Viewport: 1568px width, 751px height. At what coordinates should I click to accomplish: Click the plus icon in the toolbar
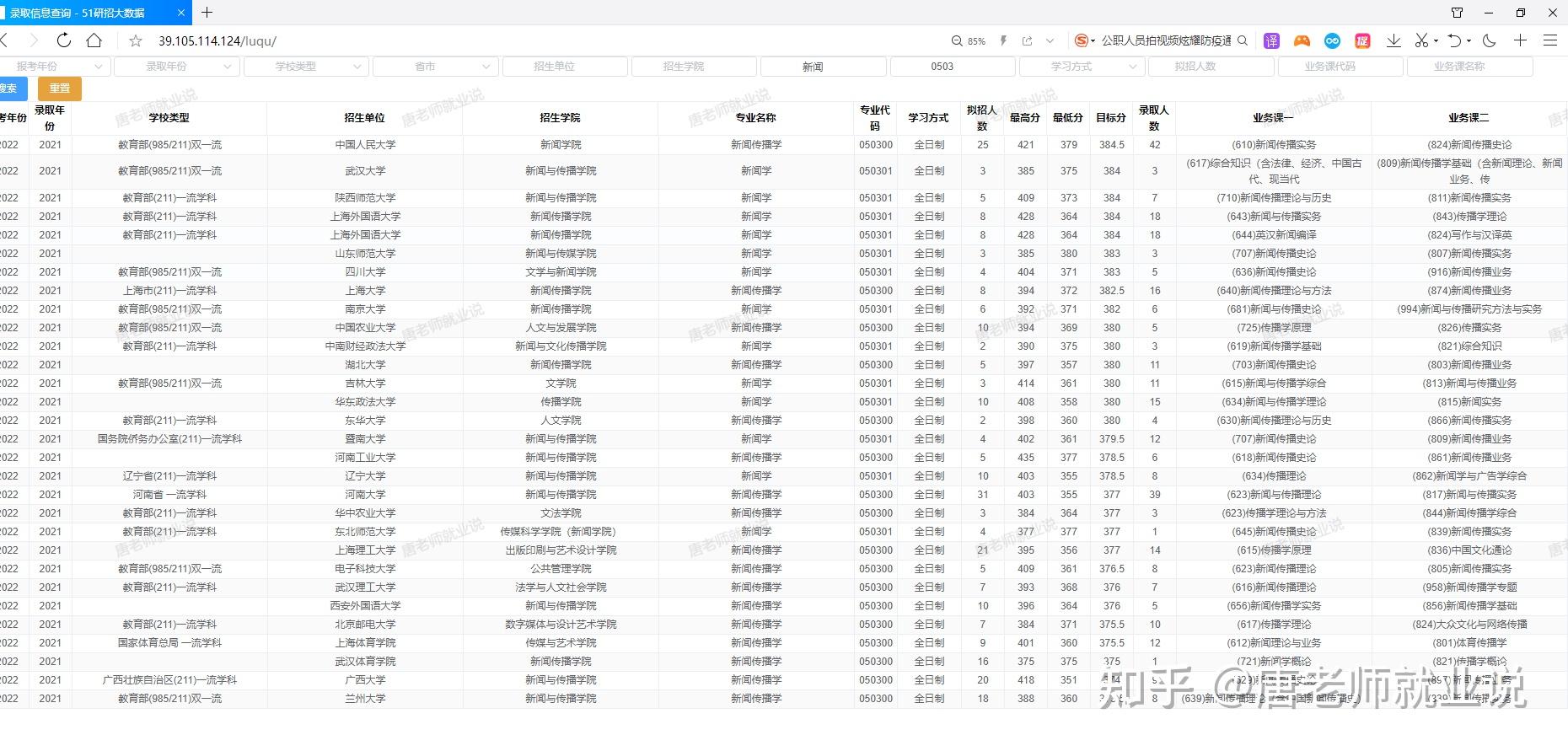[x=1520, y=40]
